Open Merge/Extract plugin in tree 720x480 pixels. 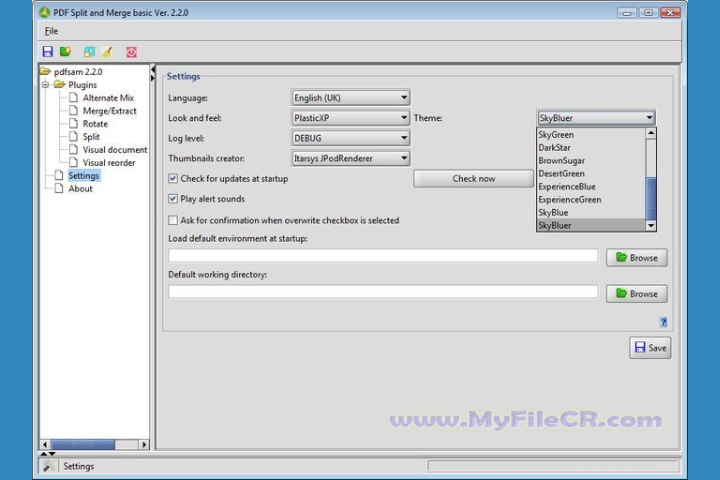[109, 110]
